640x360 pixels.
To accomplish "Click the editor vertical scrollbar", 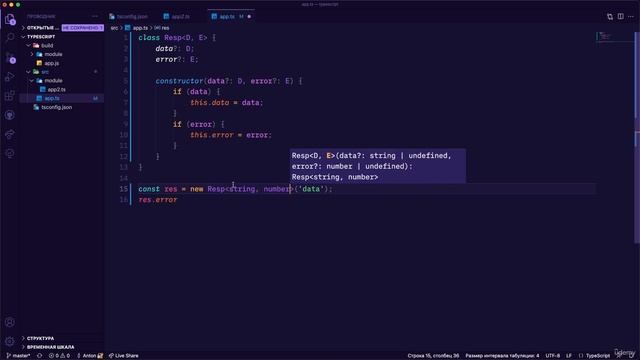I will [x=638, y=139].
